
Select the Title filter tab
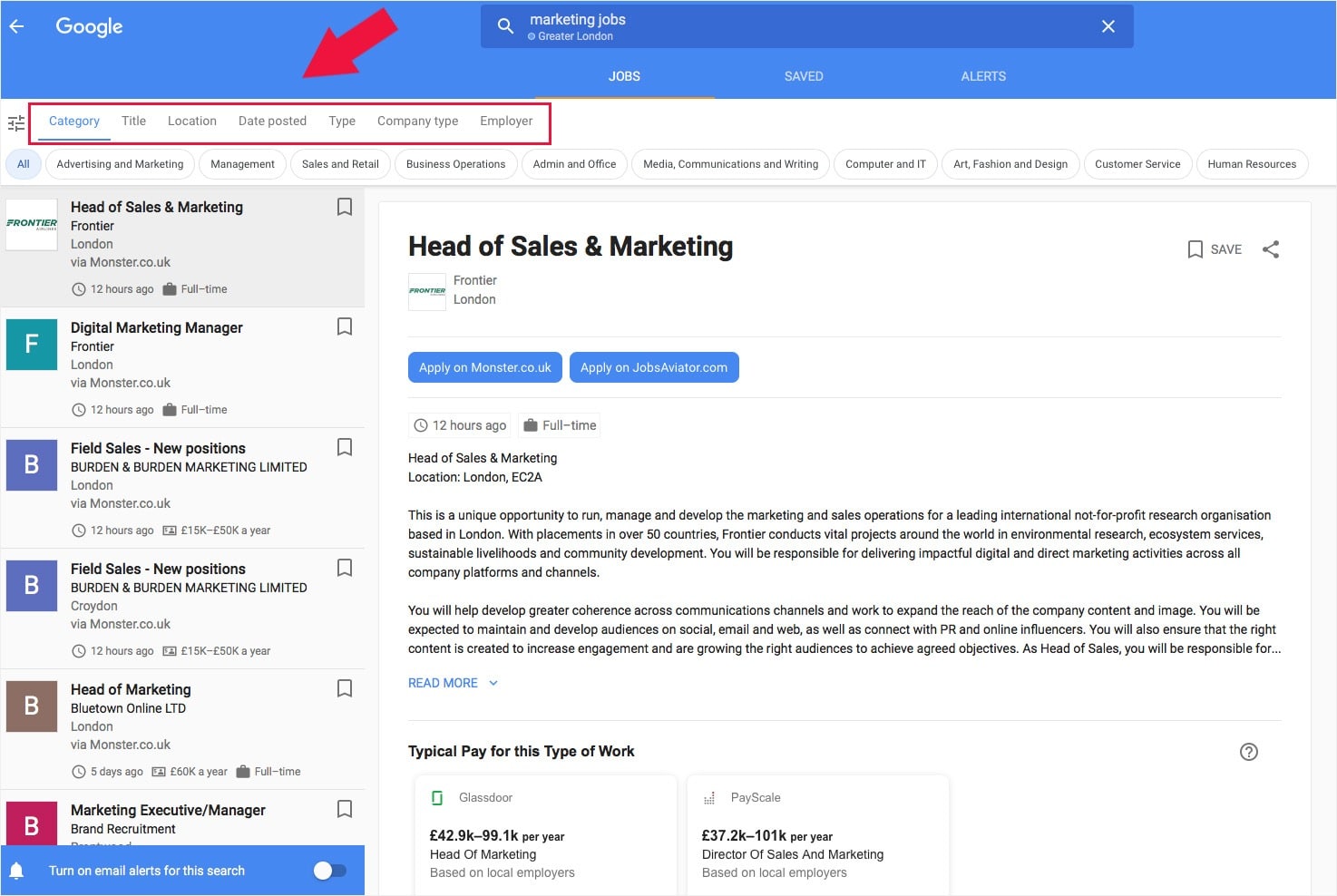point(133,122)
